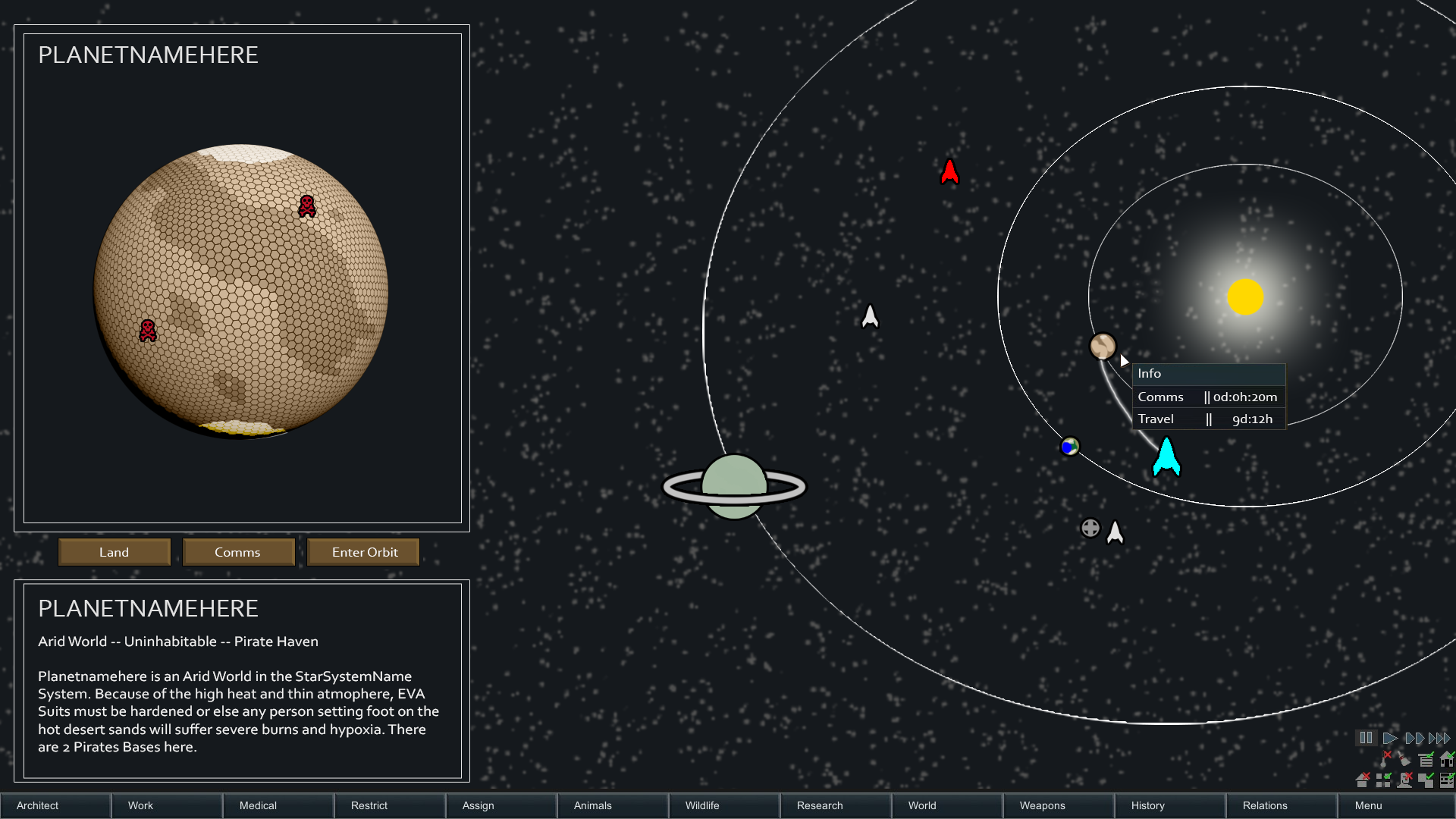Screen dimensions: 1456x819
Task: Click the yellow sun
Action: [1245, 297]
